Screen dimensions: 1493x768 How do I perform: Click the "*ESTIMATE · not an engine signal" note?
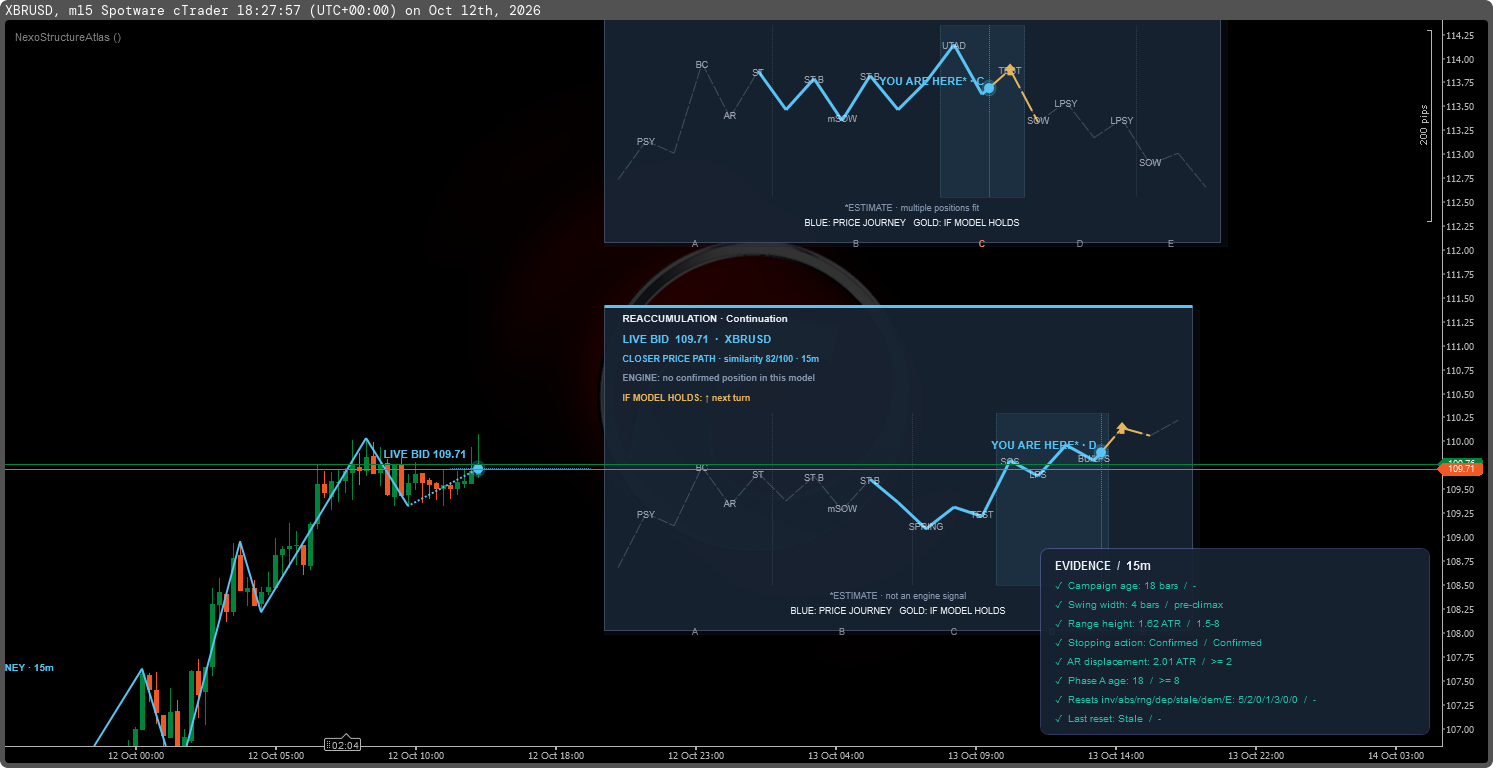(x=898, y=595)
